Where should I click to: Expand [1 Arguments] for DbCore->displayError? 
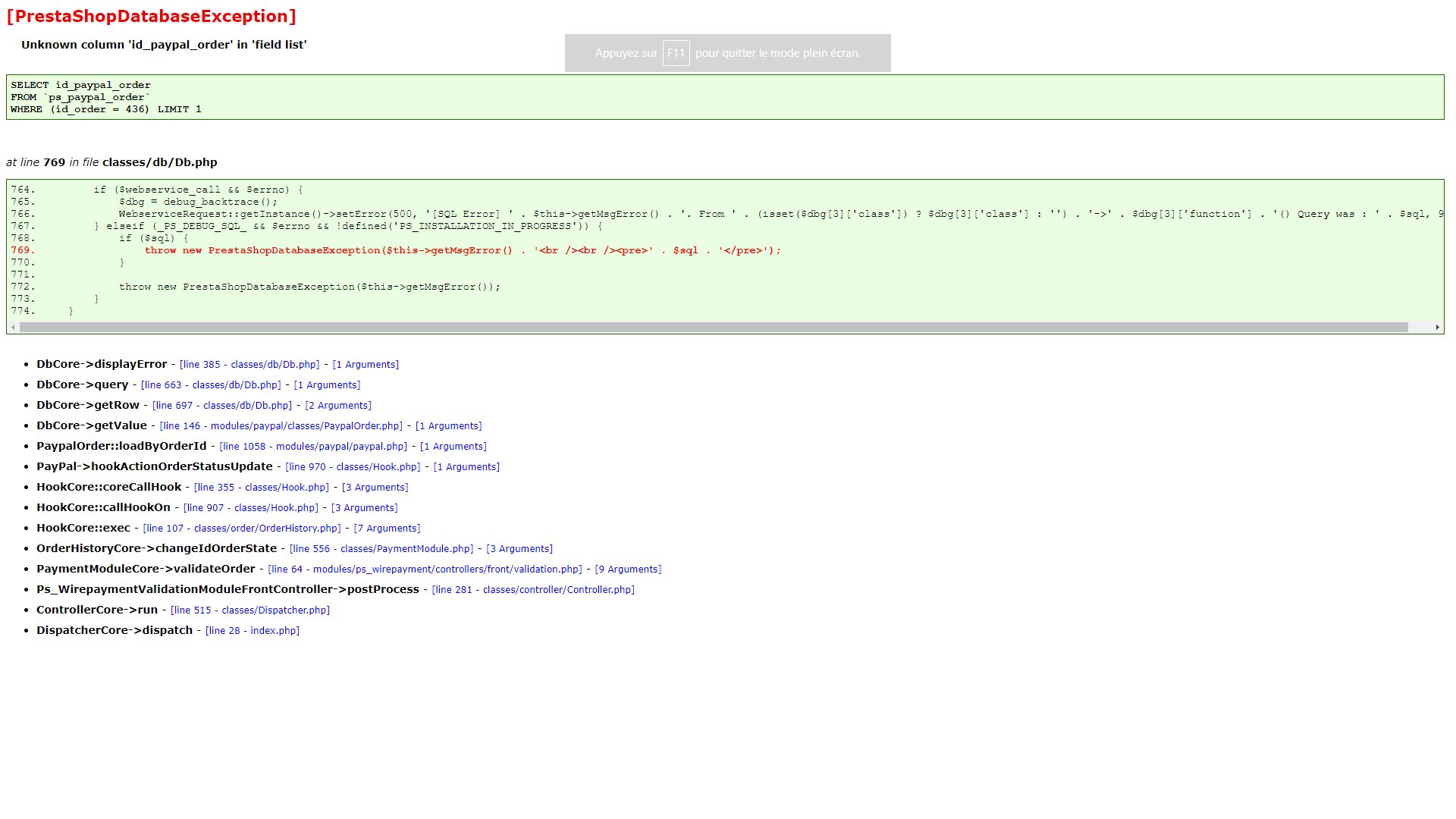(x=366, y=365)
